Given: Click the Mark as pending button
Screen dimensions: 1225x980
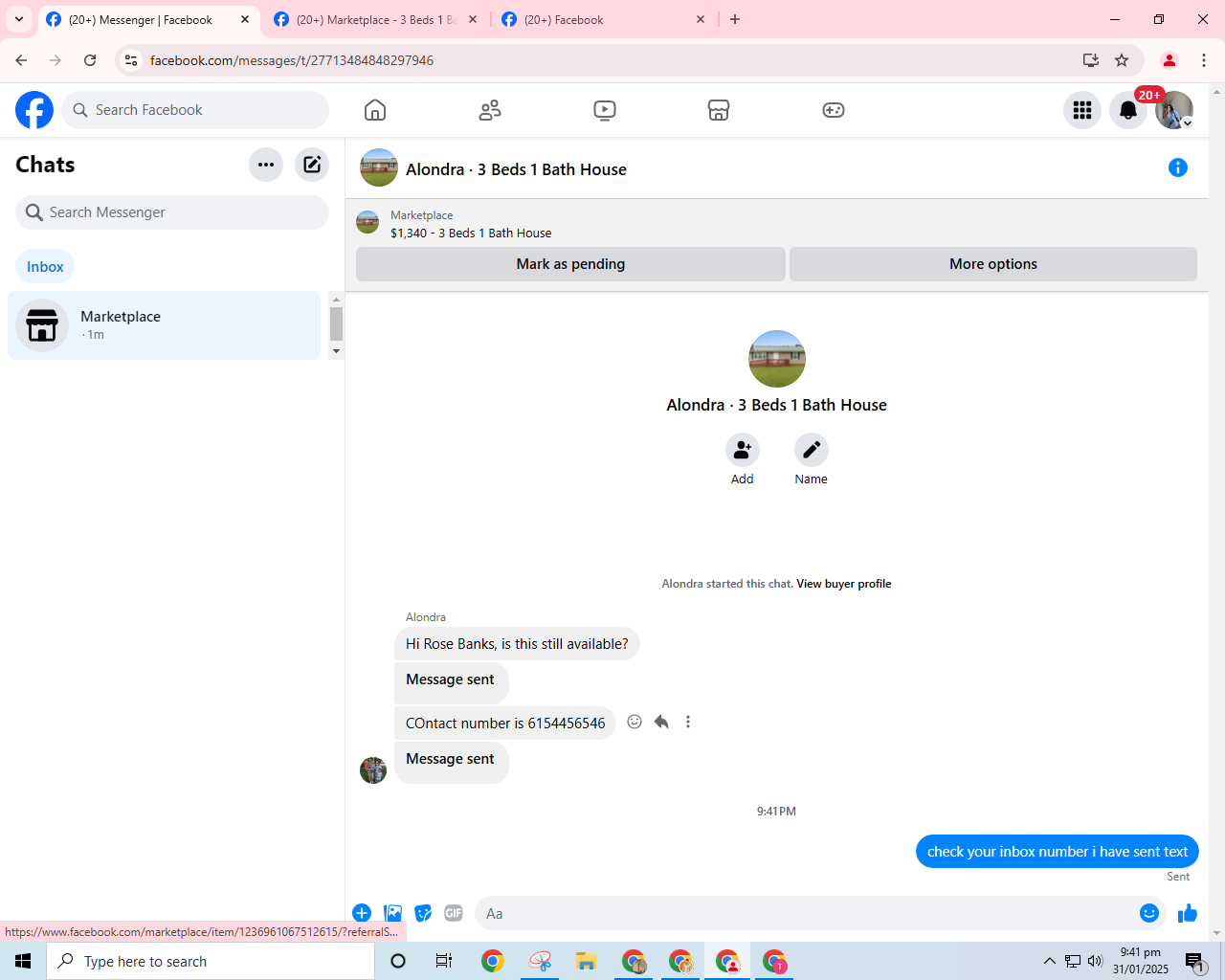Looking at the screenshot, I should click(x=570, y=264).
